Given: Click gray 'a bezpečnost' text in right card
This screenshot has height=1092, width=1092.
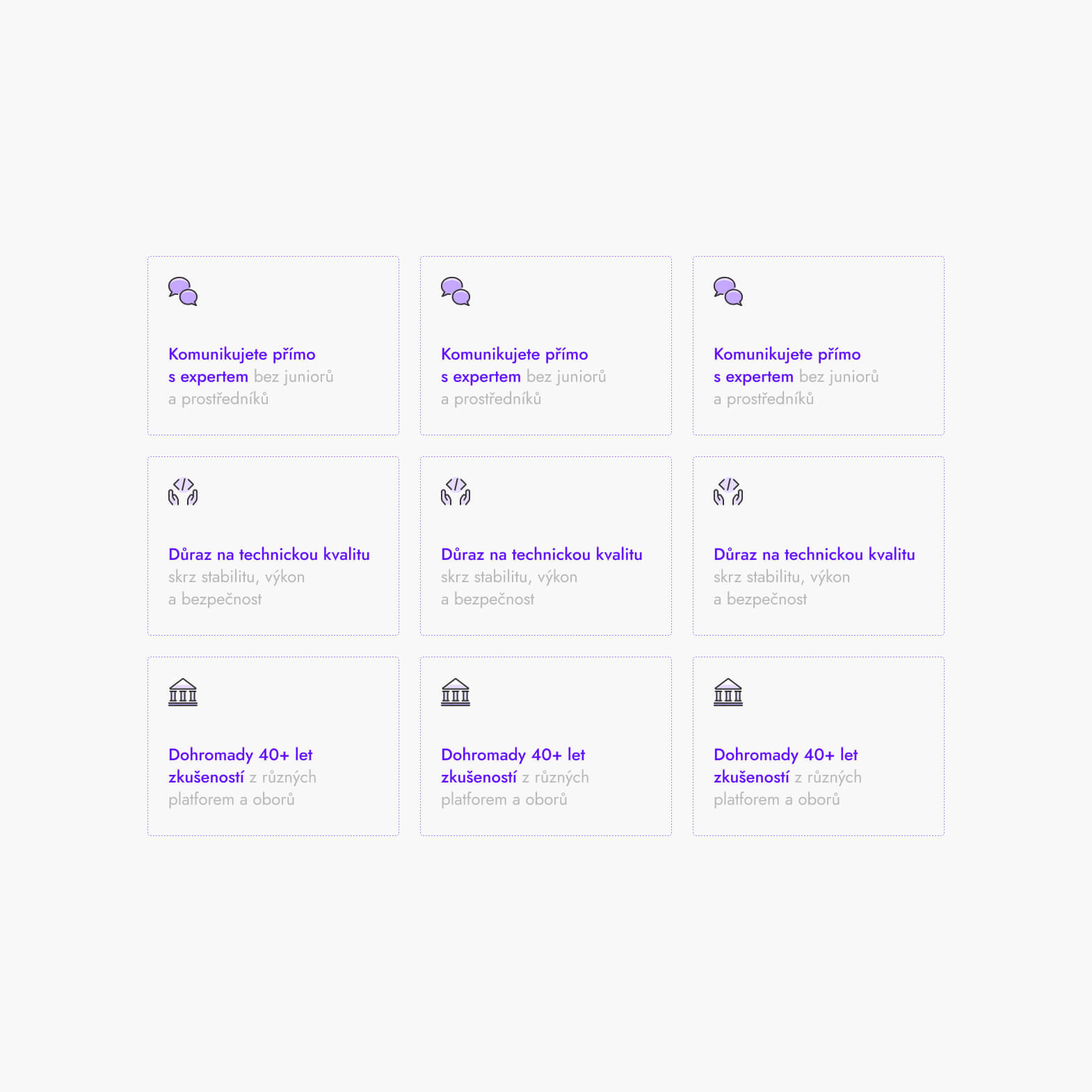Looking at the screenshot, I should click(x=760, y=600).
